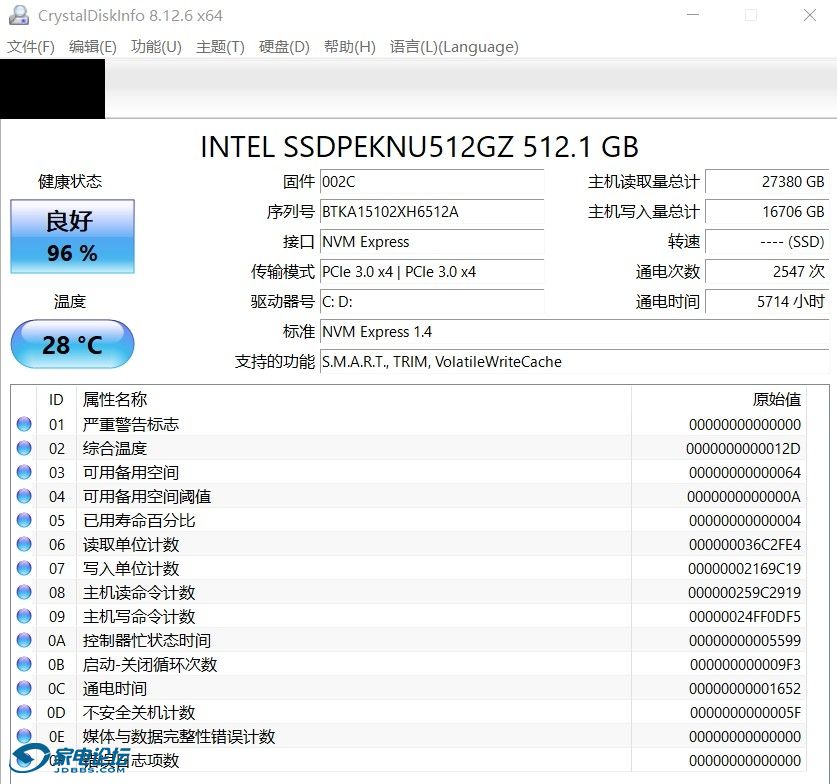
Task: Open the 文件(F) menu
Action: (31, 47)
